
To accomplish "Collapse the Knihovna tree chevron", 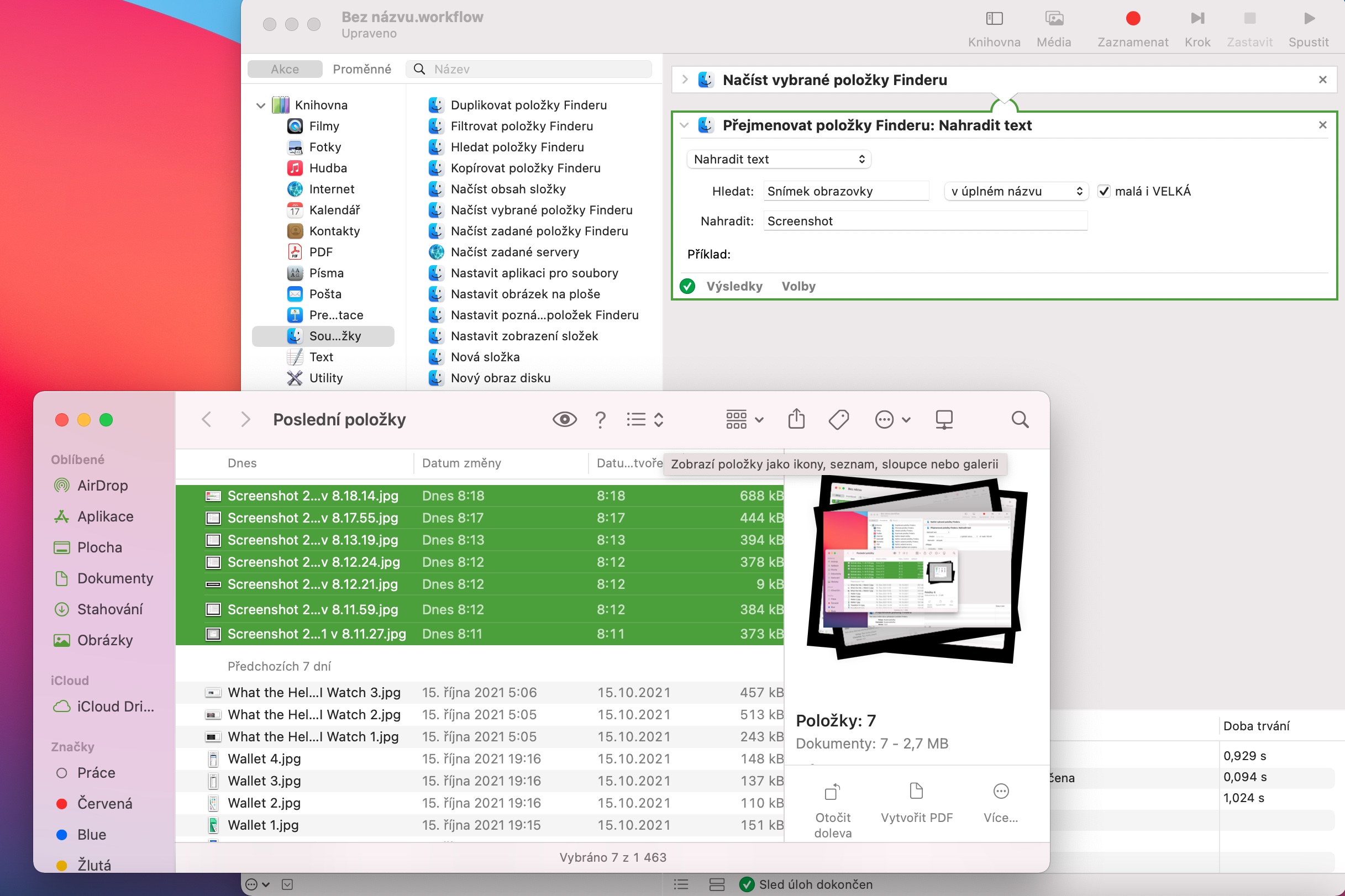I will 261,105.
